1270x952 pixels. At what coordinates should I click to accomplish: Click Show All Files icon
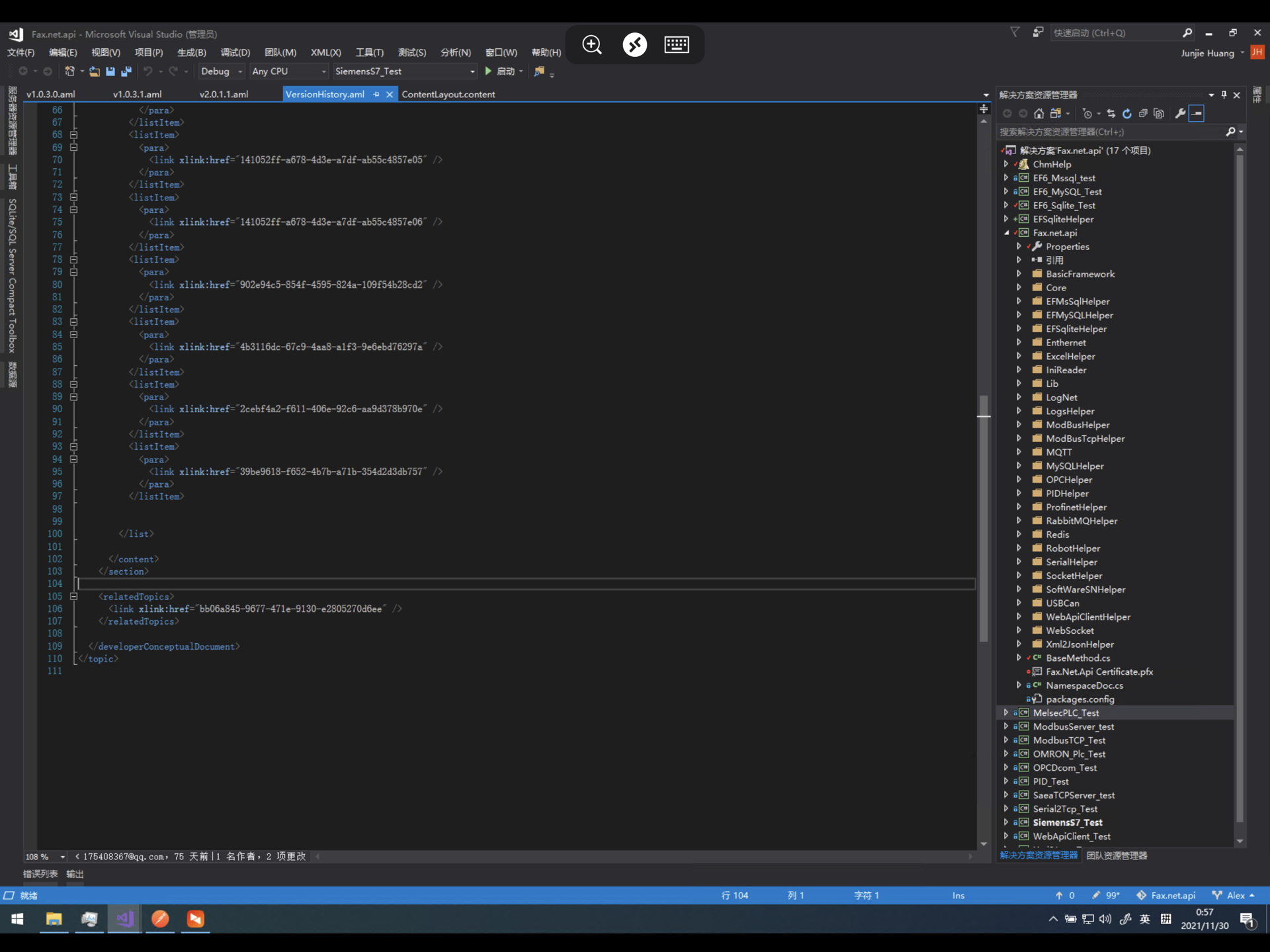1158,114
